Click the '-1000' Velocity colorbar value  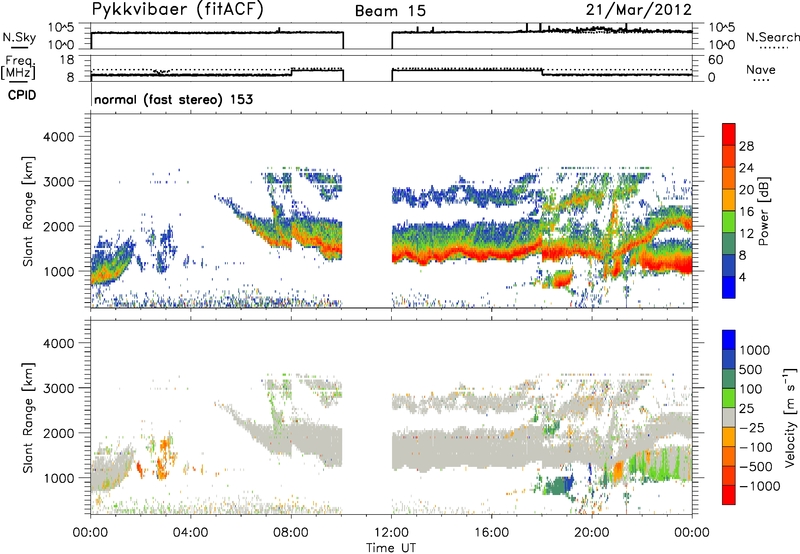coord(760,486)
